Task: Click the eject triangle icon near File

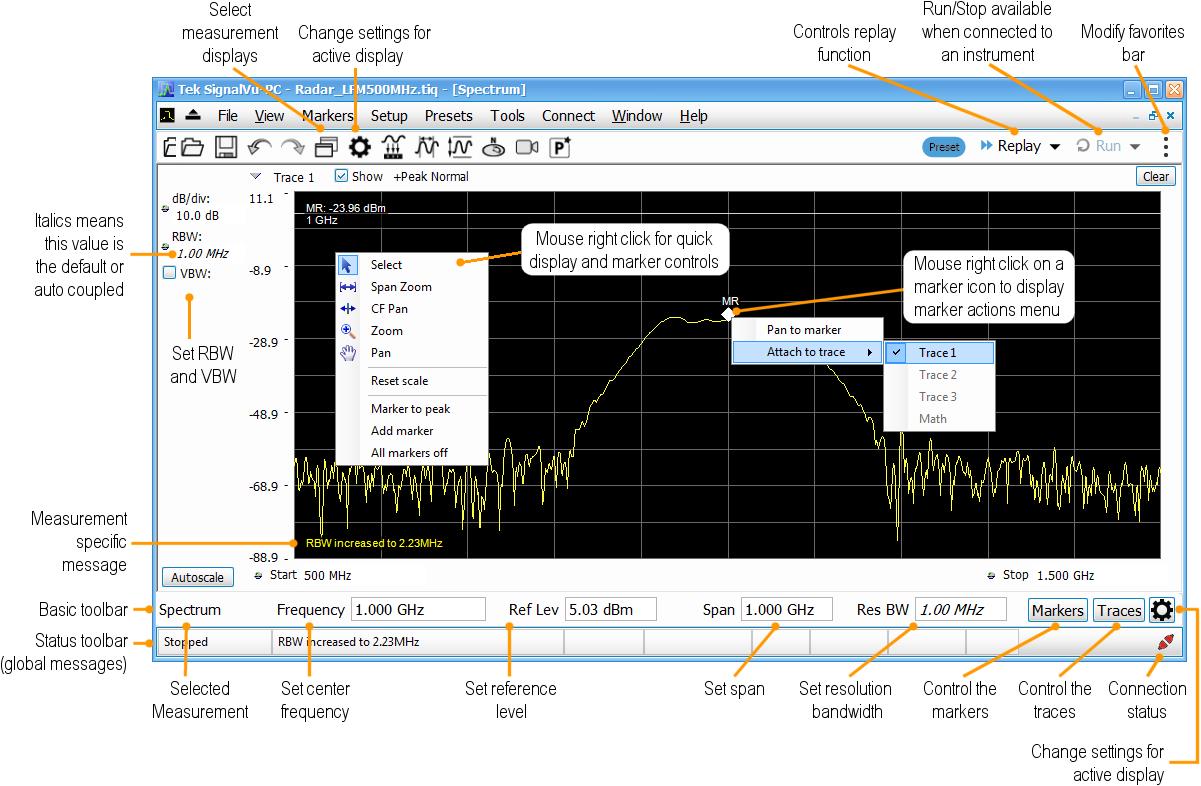Action: [192, 115]
